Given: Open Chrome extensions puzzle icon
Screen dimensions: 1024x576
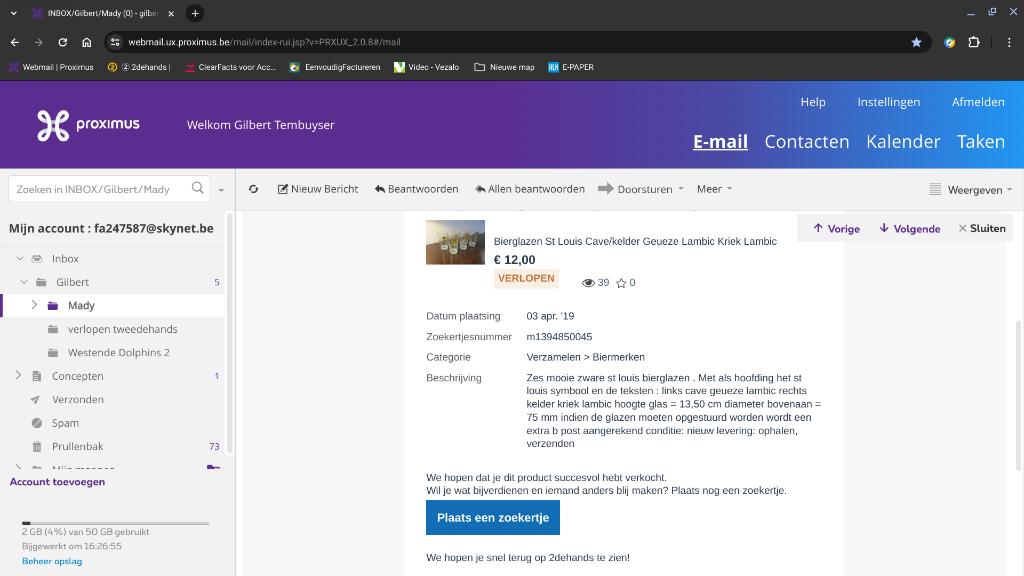Looking at the screenshot, I should (x=973, y=42).
